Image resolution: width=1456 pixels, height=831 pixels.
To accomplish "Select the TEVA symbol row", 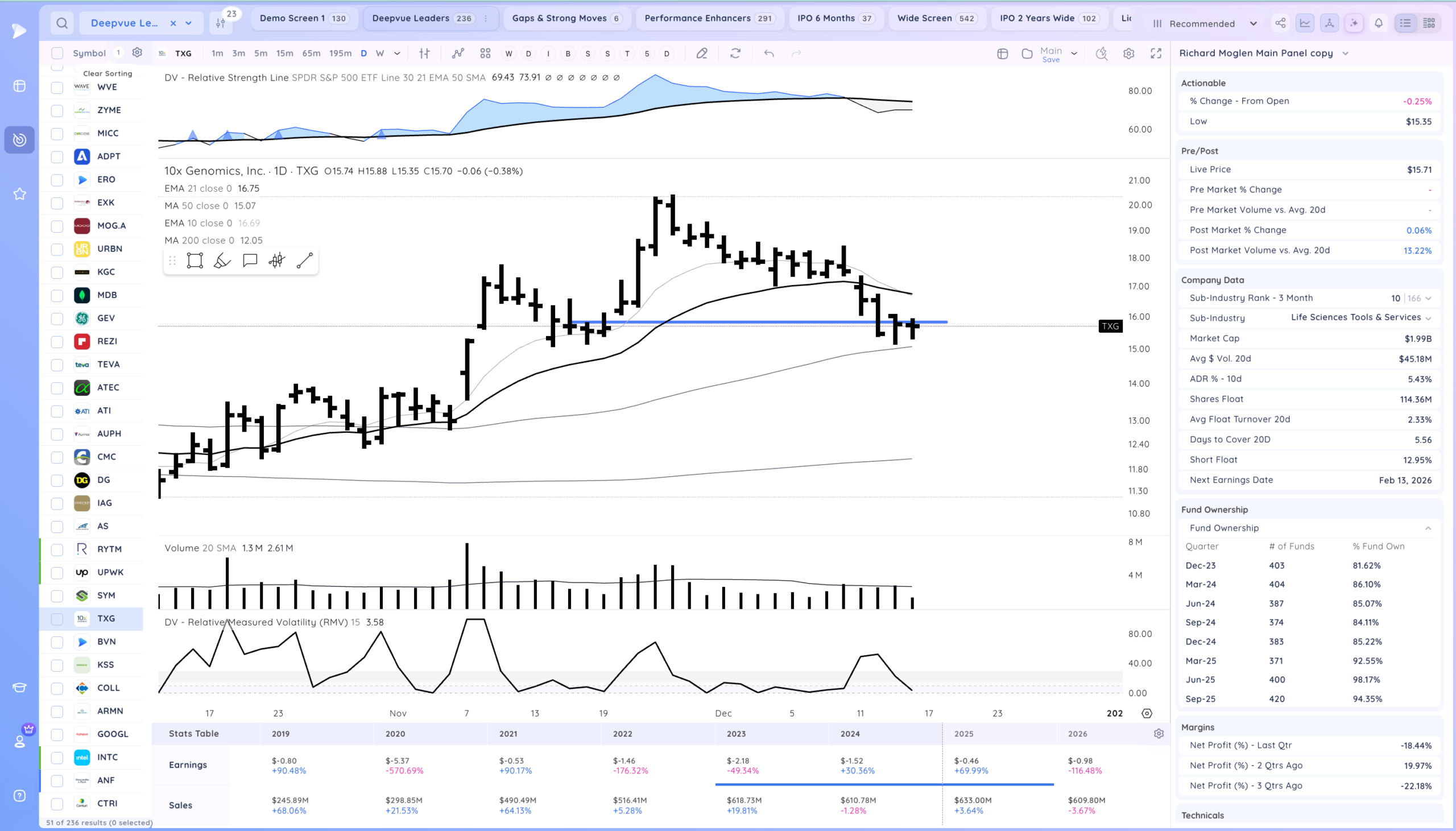I will tap(108, 364).
